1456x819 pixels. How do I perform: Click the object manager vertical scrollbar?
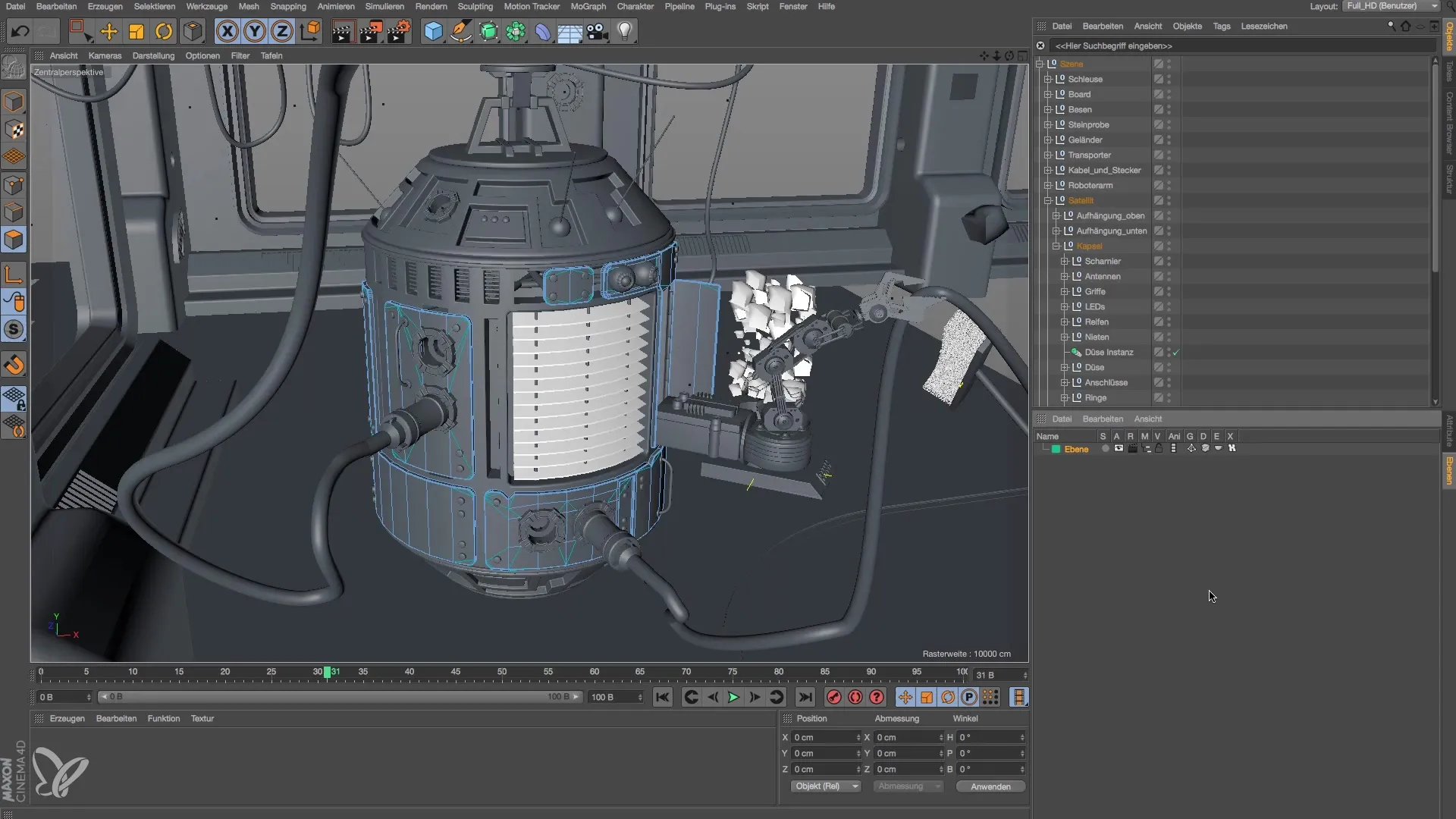(1435, 167)
